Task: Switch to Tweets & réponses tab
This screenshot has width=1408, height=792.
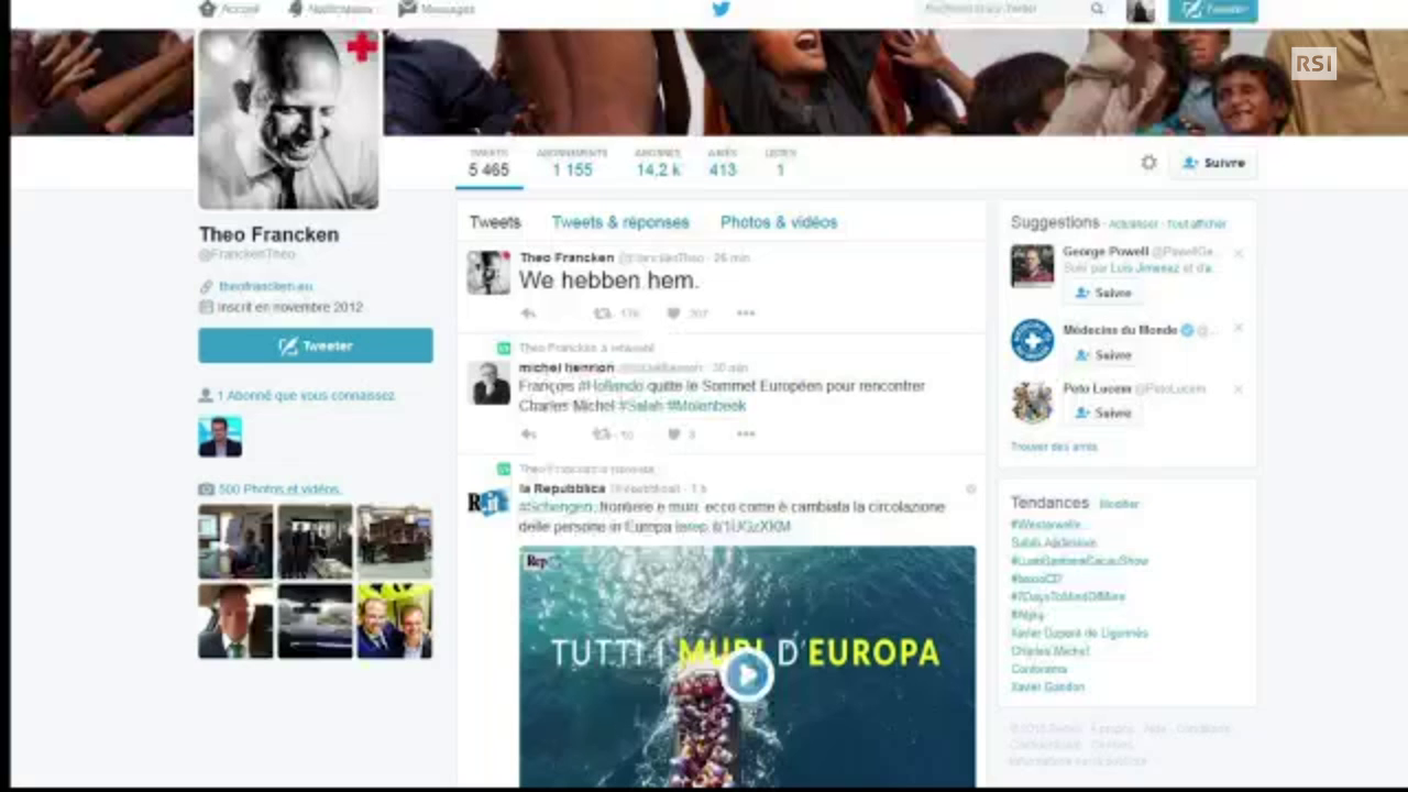Action: click(x=620, y=222)
